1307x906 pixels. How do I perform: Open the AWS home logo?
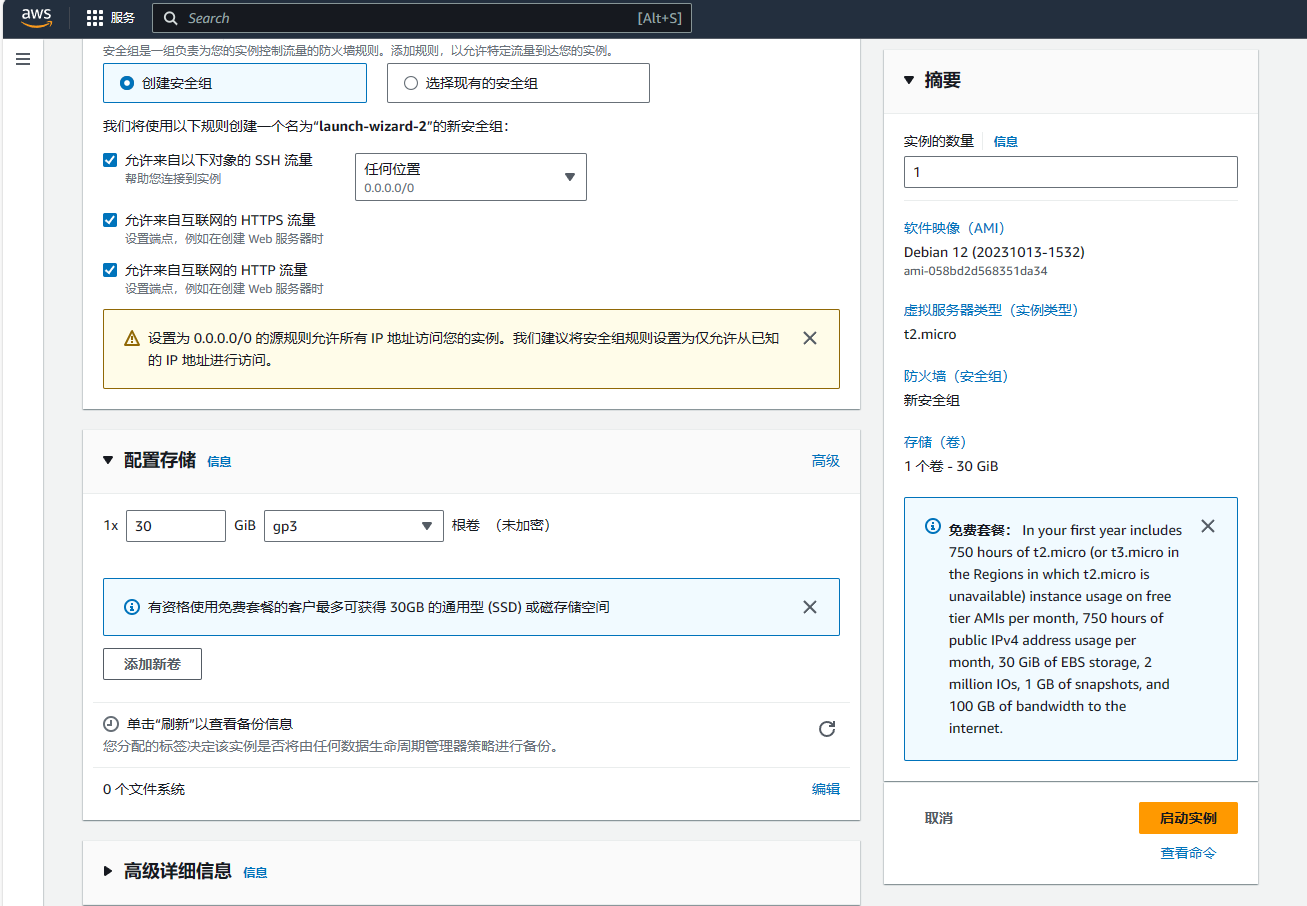pyautogui.click(x=36, y=18)
